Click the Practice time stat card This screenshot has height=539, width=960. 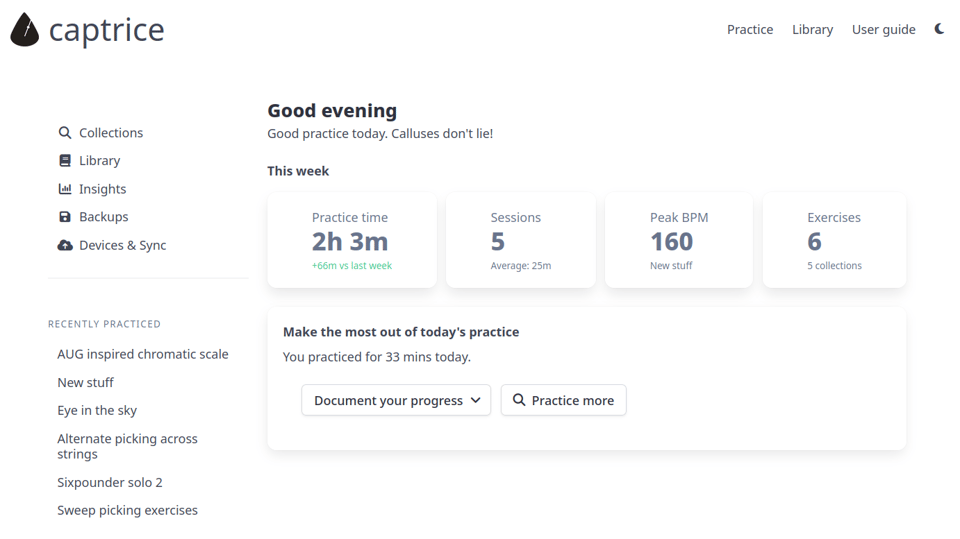pyautogui.click(x=352, y=240)
